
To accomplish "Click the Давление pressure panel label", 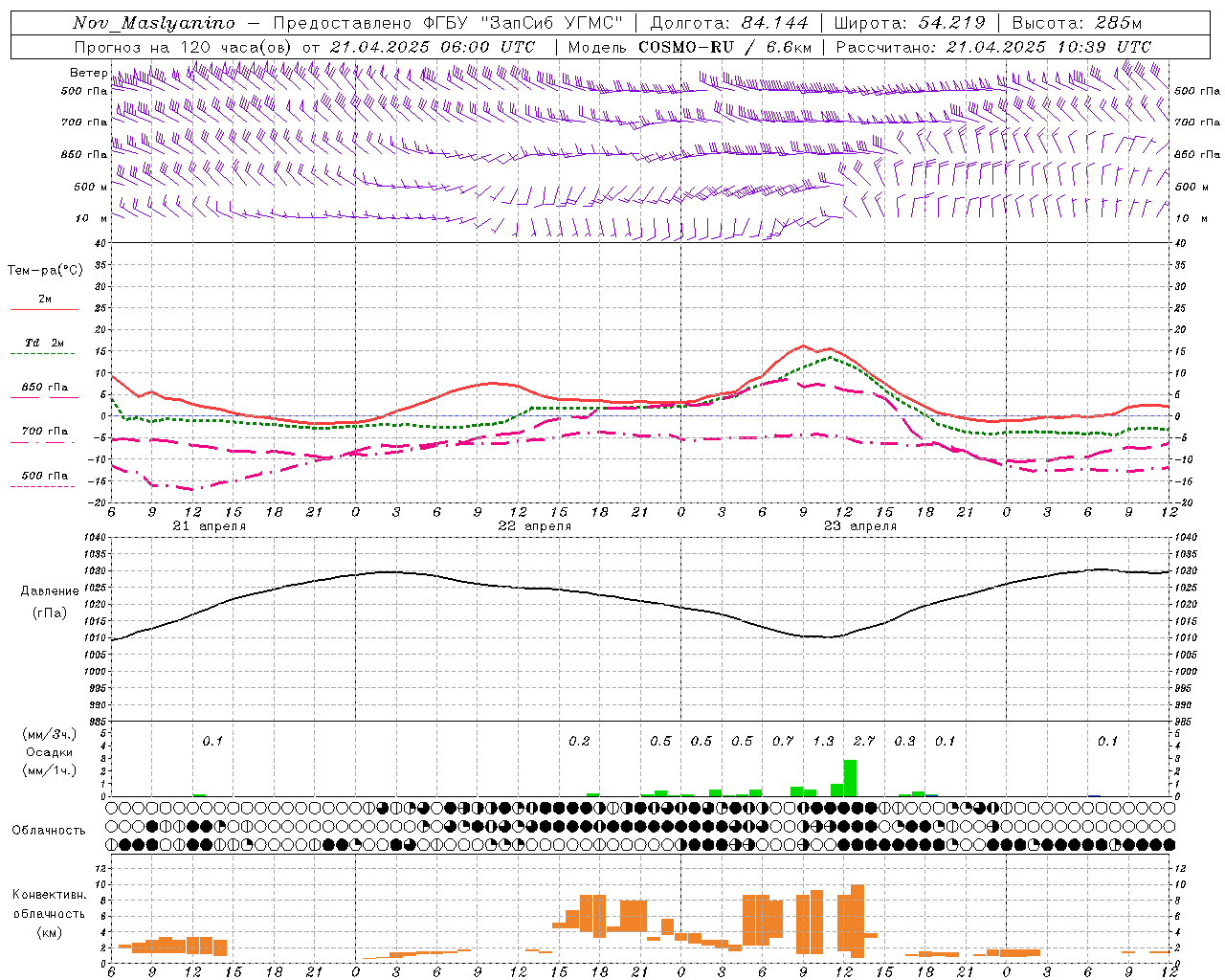I will tap(50, 591).
